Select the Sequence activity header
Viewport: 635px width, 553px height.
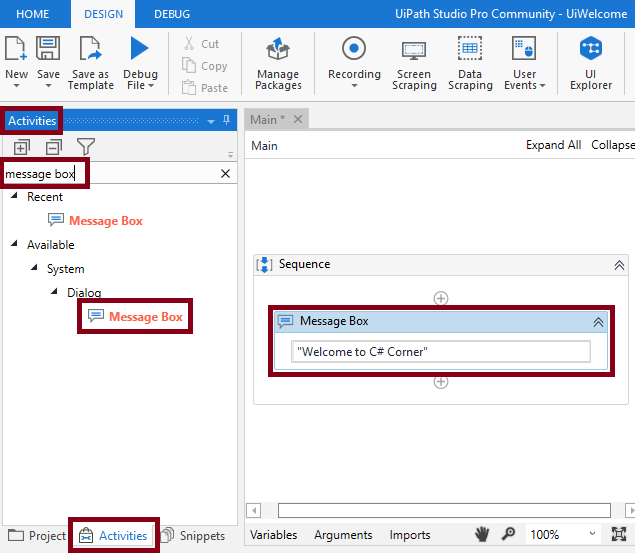point(441,265)
